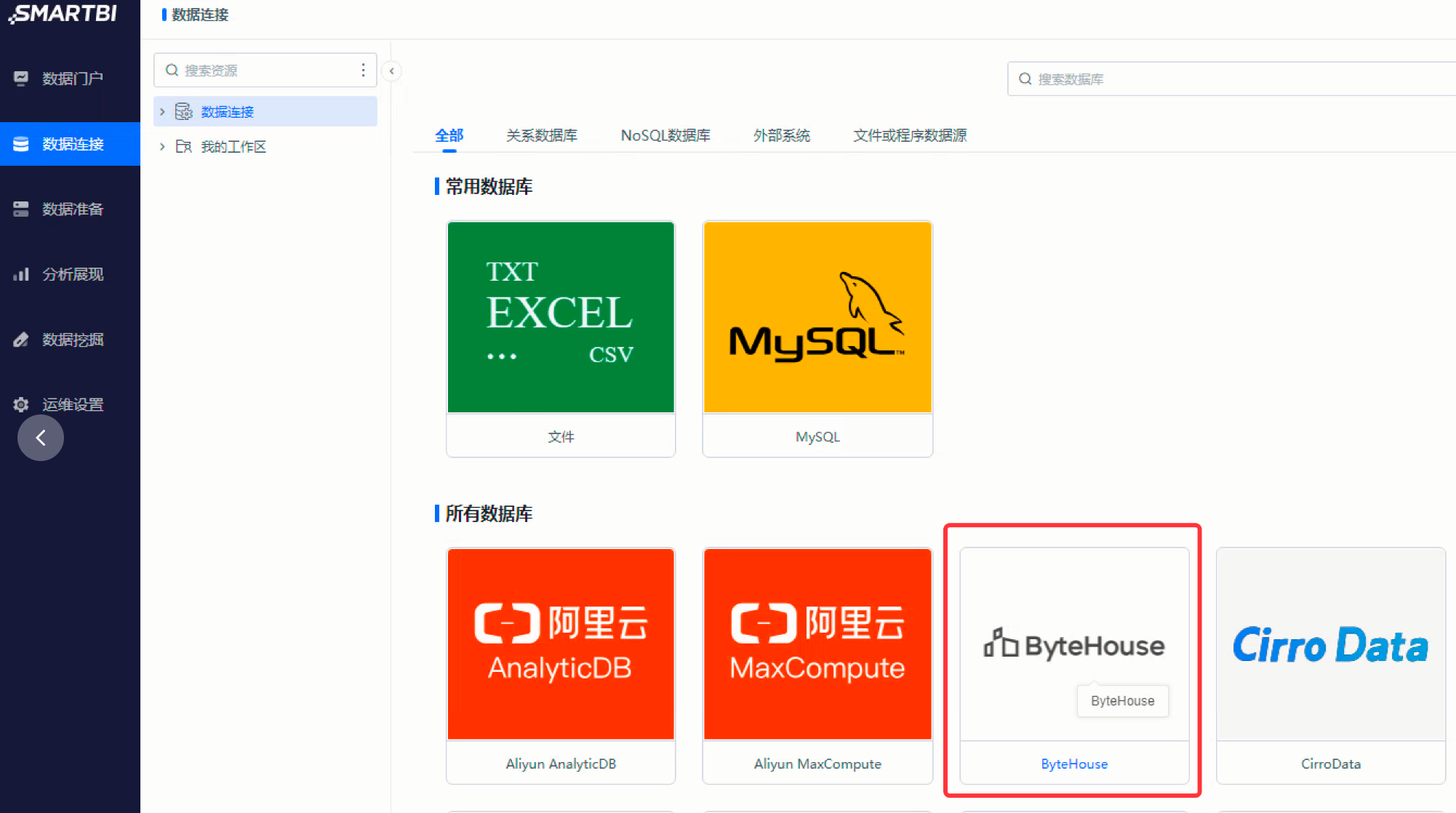Collapse the sidebar with round arrow button
Viewport: 1456px width, 813px height.
[x=41, y=438]
